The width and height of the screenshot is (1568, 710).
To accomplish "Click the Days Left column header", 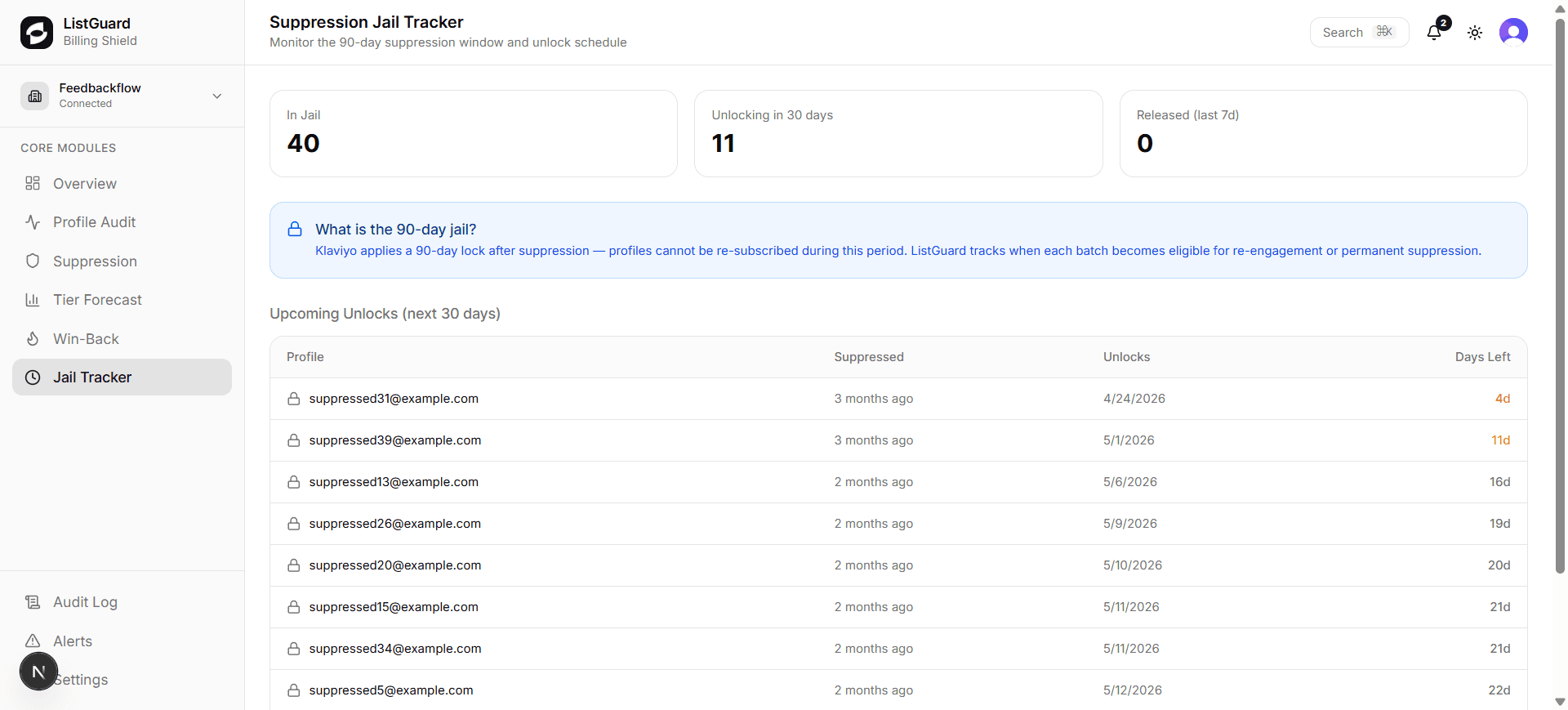I will click(1482, 357).
